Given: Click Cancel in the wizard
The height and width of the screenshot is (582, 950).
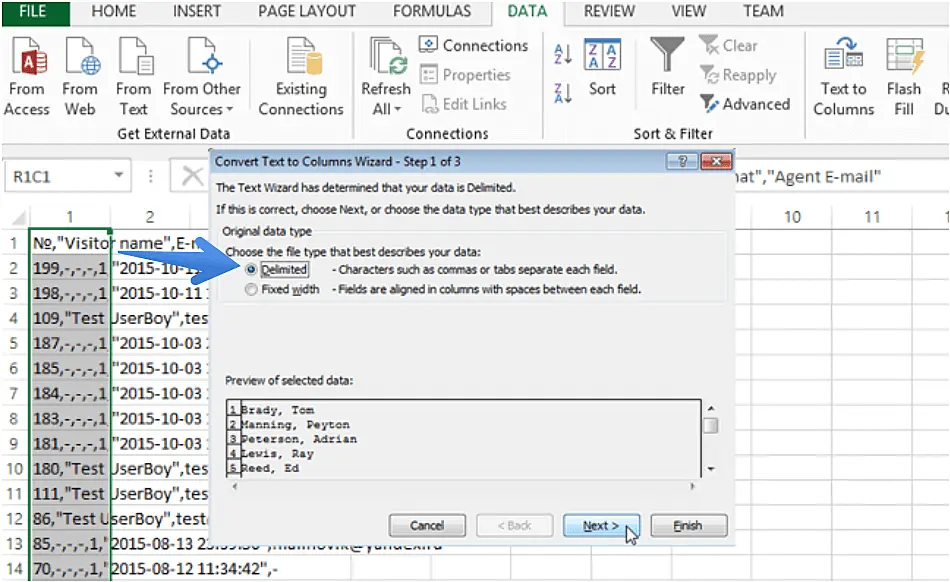Looking at the screenshot, I should 427,526.
